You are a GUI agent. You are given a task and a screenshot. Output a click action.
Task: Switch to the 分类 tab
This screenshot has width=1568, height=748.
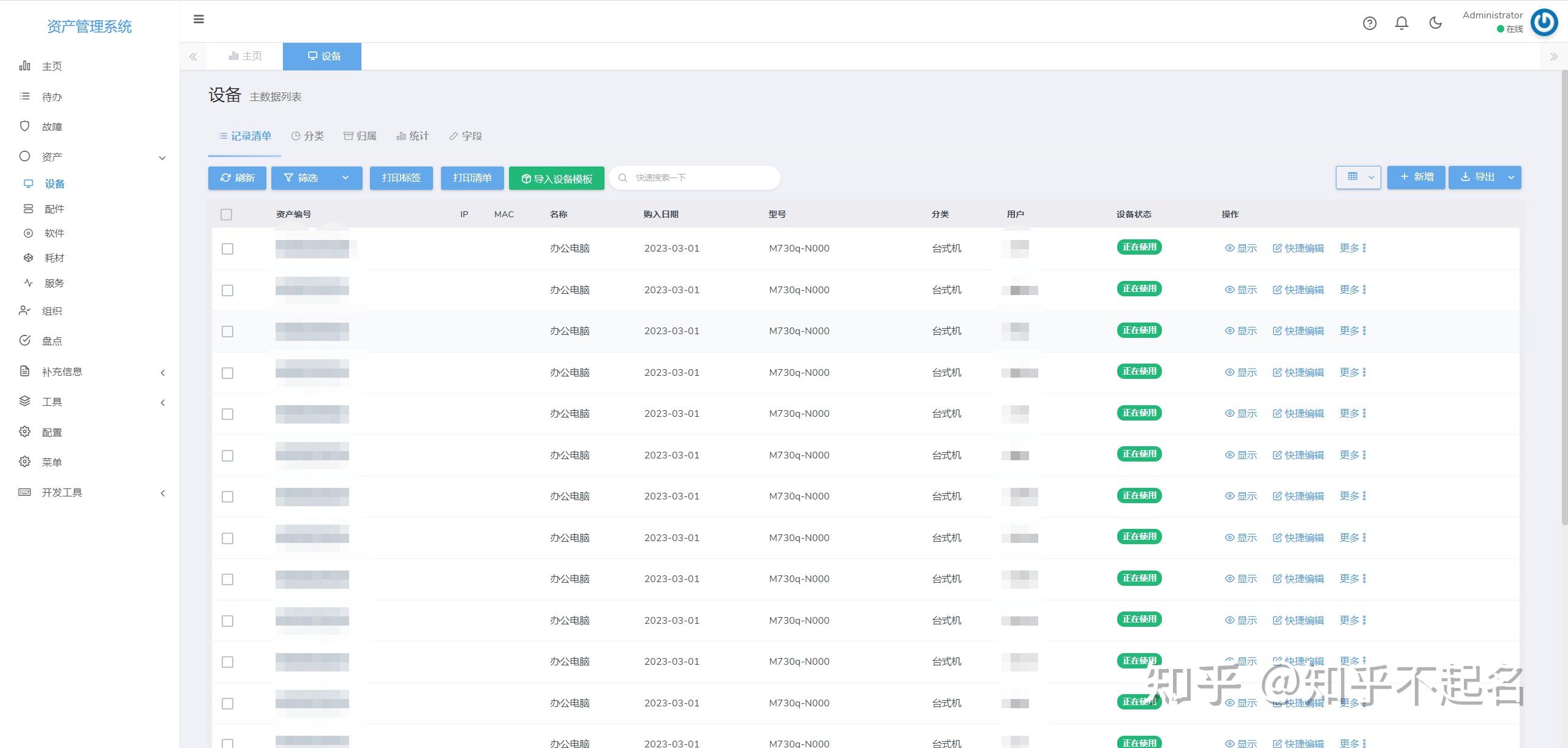tap(307, 136)
